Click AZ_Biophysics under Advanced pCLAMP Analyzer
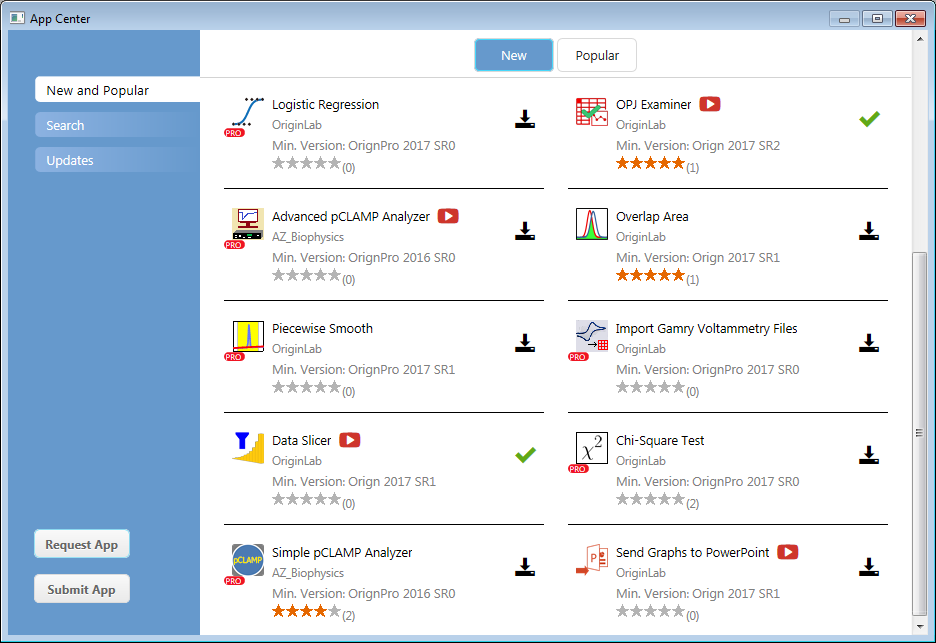 308,237
